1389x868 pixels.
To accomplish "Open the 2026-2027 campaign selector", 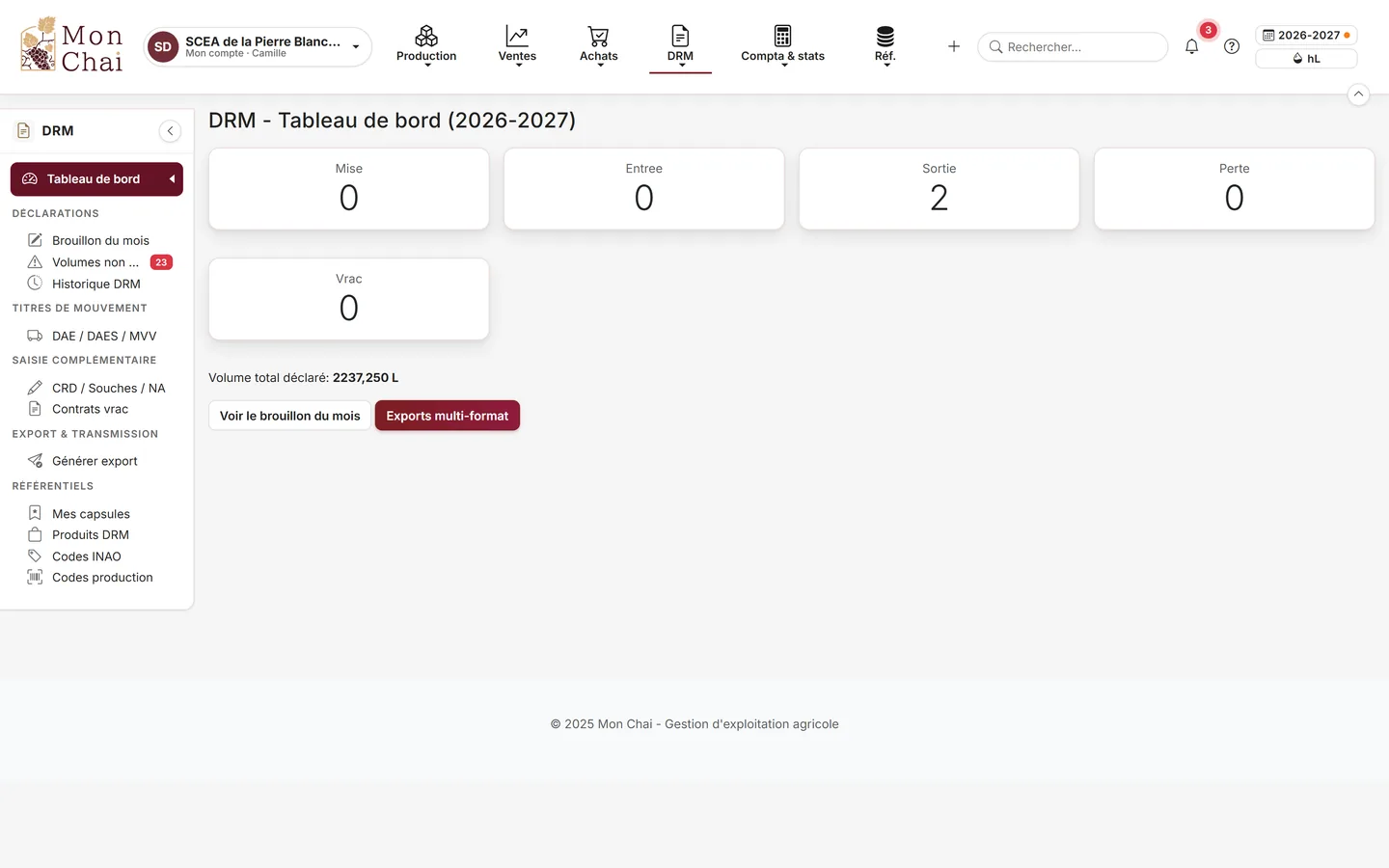I will pos(1306,35).
